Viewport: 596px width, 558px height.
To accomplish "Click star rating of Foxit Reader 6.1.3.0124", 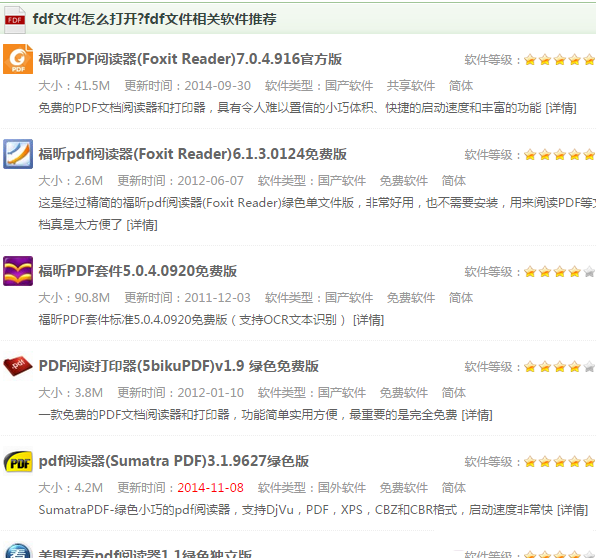I will coord(559,155).
